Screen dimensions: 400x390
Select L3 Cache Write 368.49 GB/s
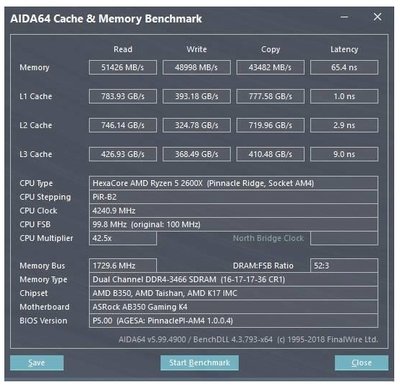(196, 154)
